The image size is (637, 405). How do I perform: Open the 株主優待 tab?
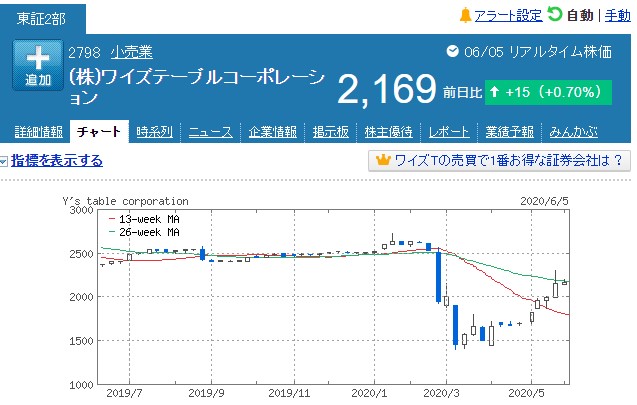click(x=388, y=132)
